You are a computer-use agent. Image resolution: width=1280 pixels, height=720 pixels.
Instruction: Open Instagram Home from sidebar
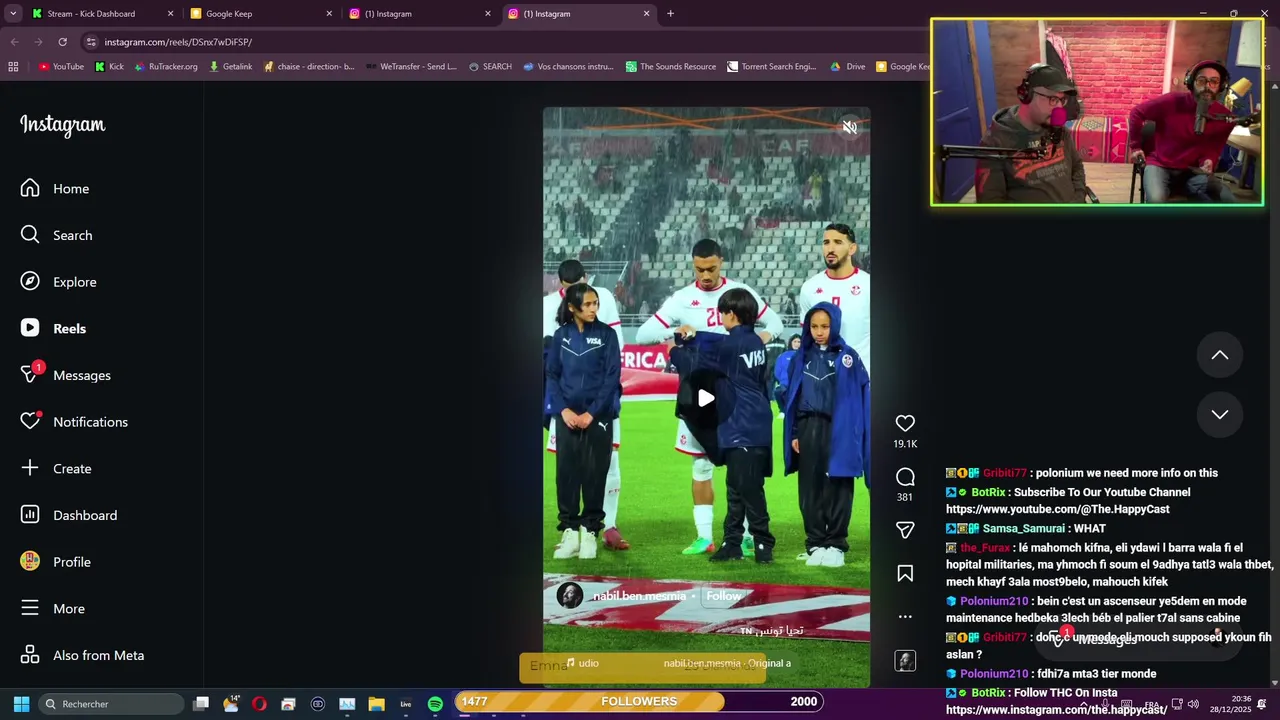55,188
